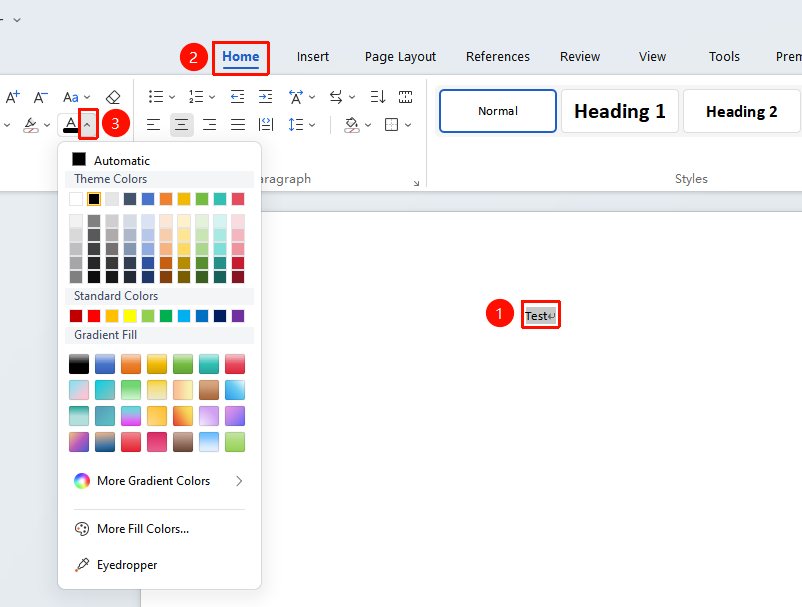Click the text highlight pen icon
The image size is (802, 607).
click(x=31, y=125)
